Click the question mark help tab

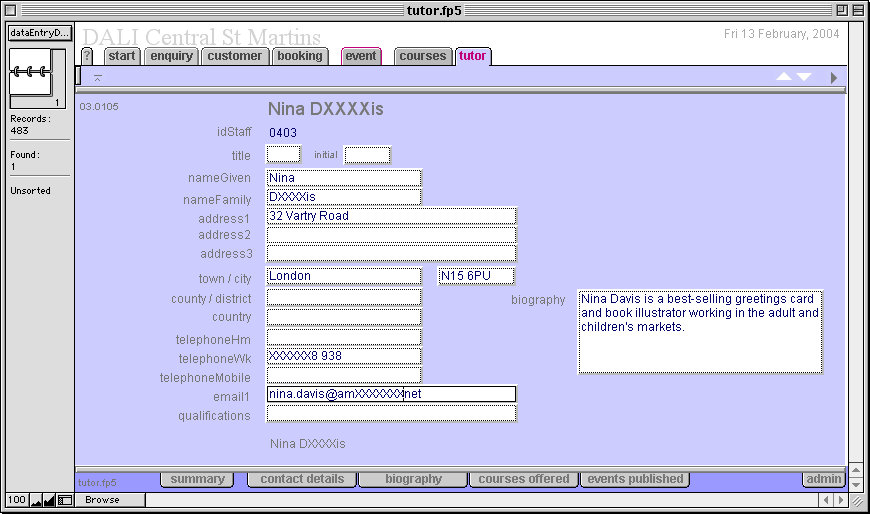[x=87, y=56]
